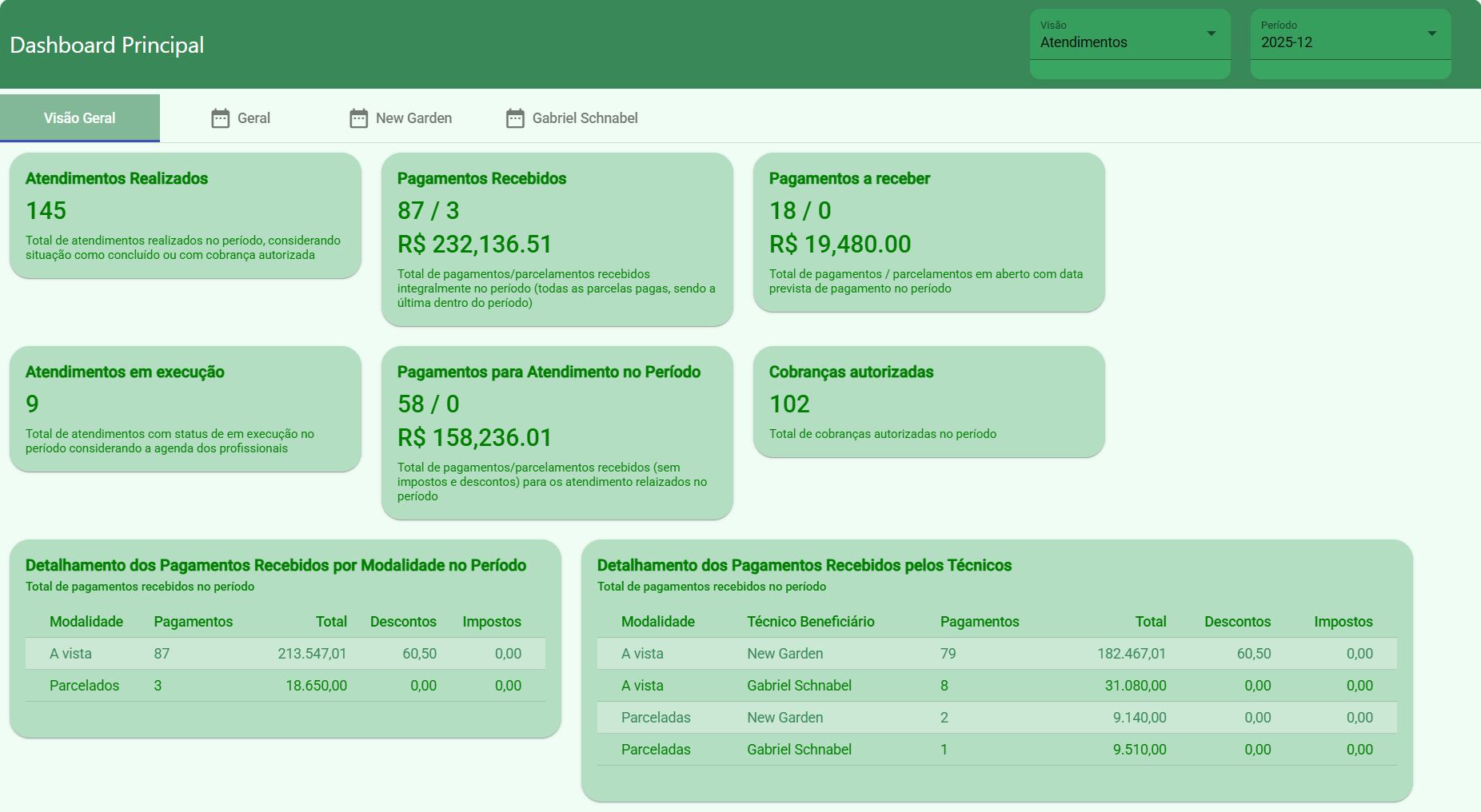Click the calendar icon beside New Garden

pyautogui.click(x=358, y=118)
